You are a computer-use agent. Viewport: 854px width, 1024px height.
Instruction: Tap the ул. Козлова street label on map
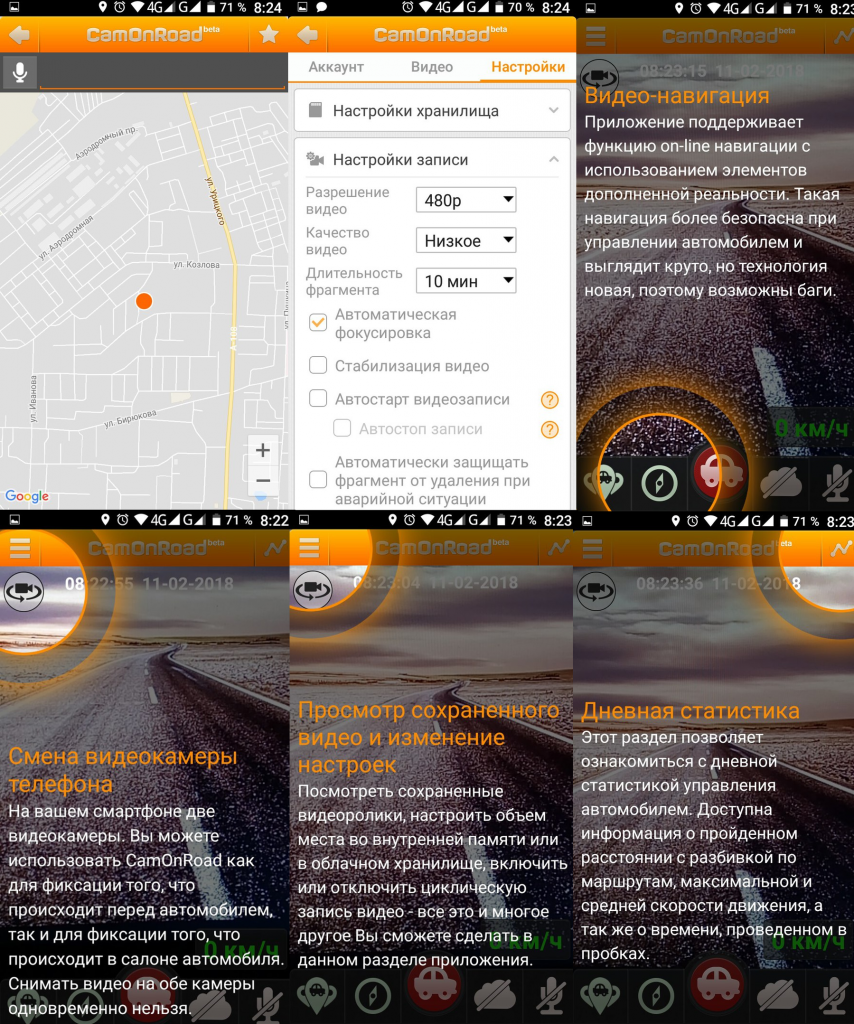tap(197, 264)
